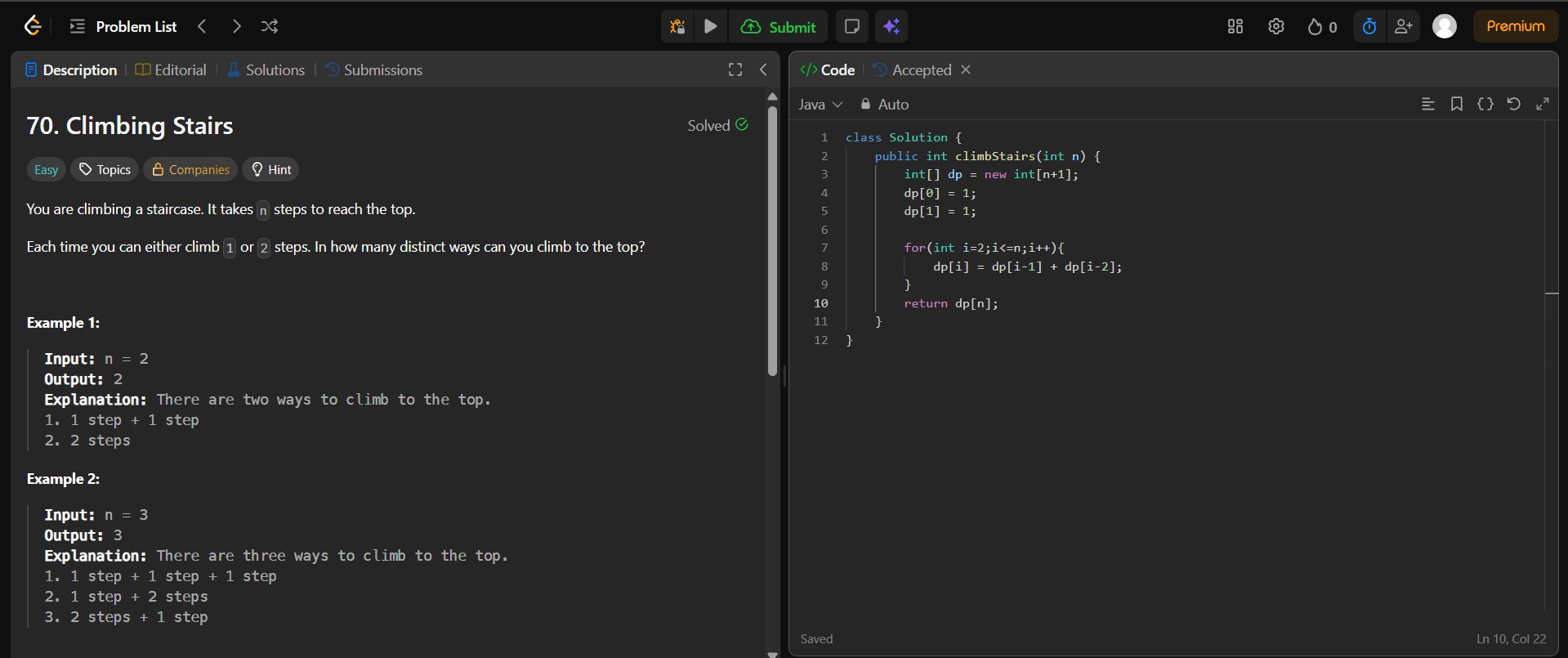Click the timer stopwatch icon

pyautogui.click(x=1369, y=26)
